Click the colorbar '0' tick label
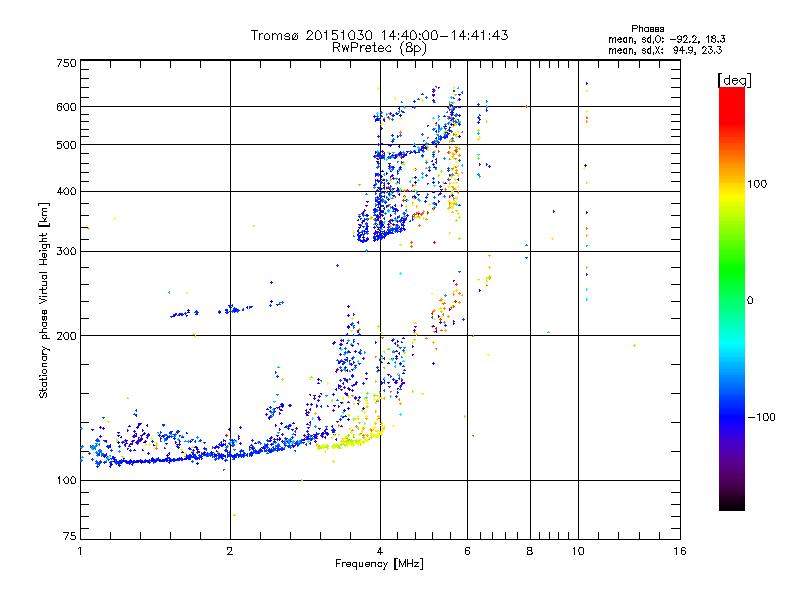Viewport: 800px width, 600px height. (x=750, y=301)
